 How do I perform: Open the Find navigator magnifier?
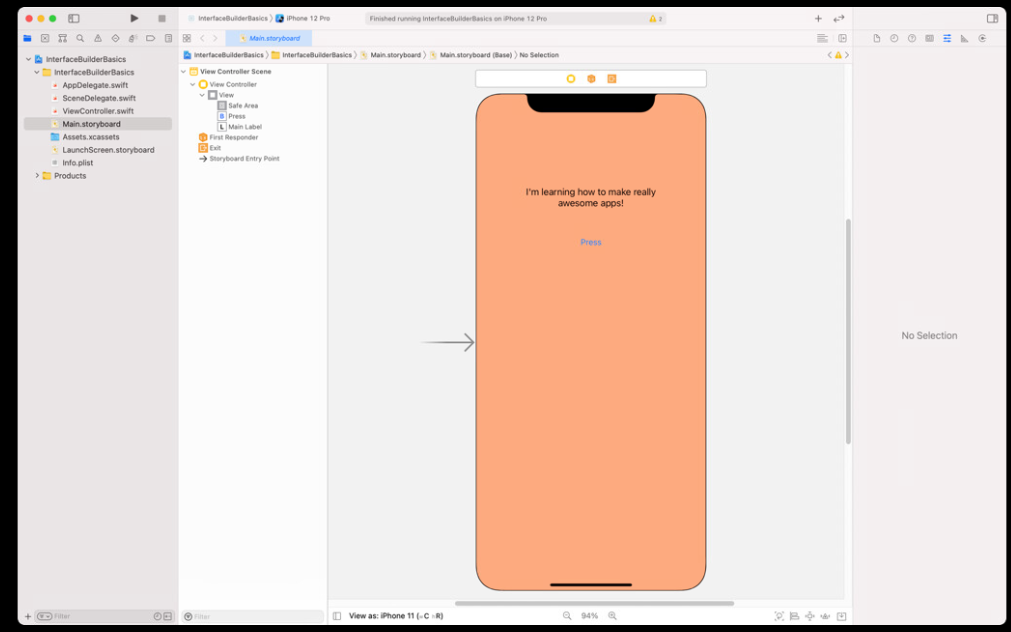point(80,39)
